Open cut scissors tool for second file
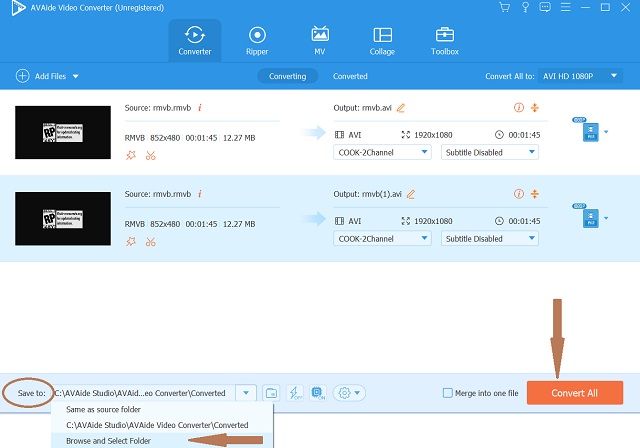The height and width of the screenshot is (448, 640). [x=151, y=242]
